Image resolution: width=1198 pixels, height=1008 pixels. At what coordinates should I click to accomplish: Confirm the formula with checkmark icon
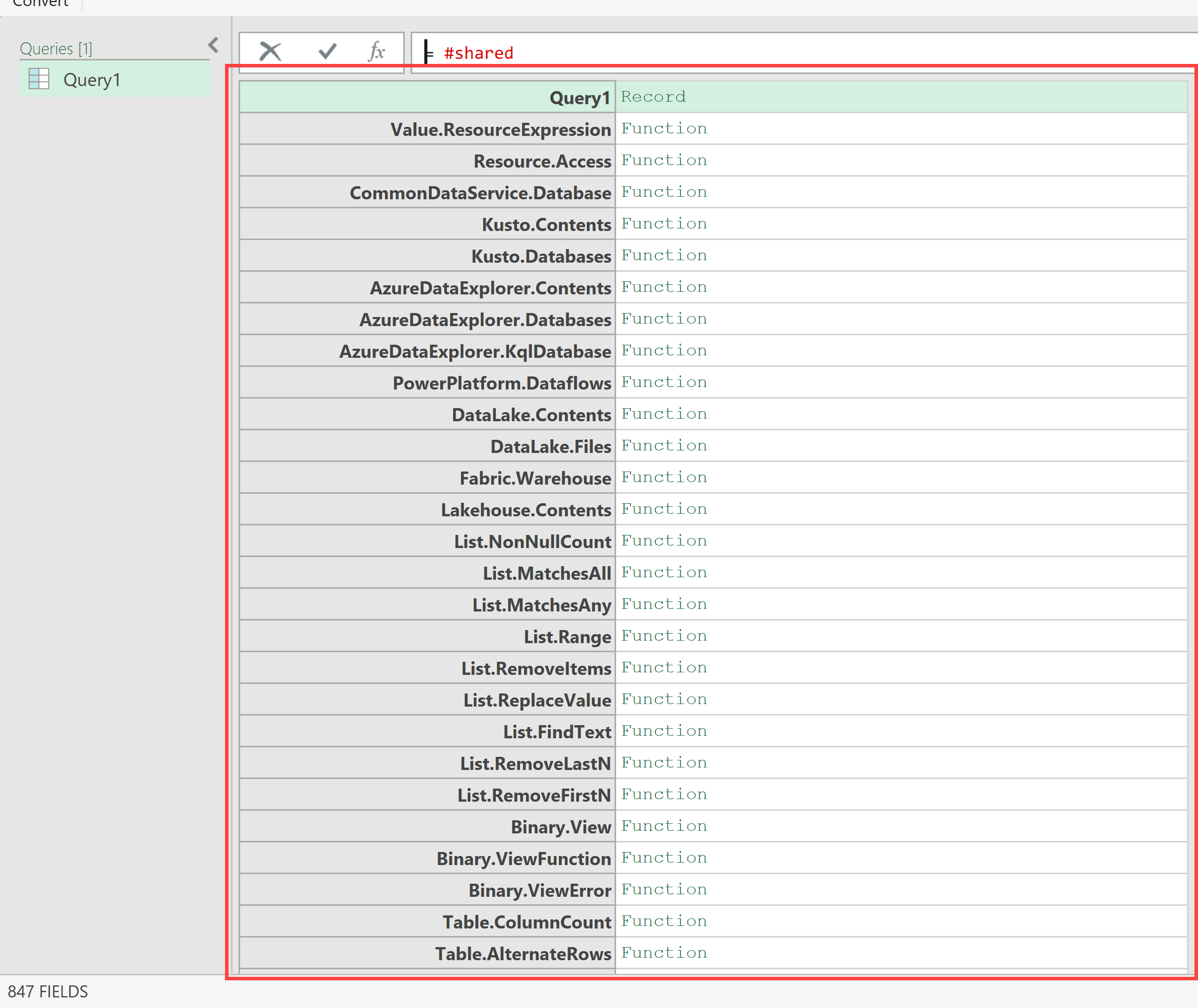tap(328, 51)
